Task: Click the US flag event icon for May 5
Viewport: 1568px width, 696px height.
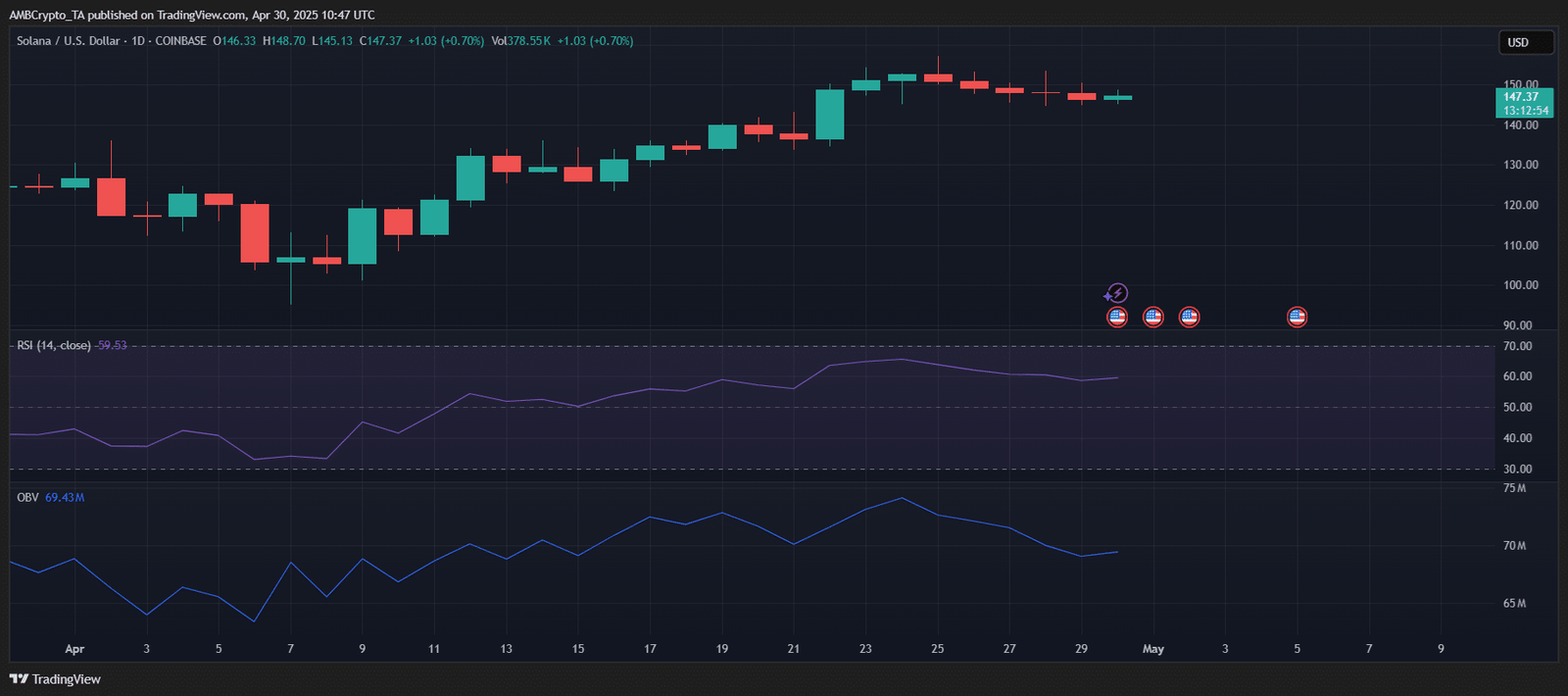Action: [1297, 317]
